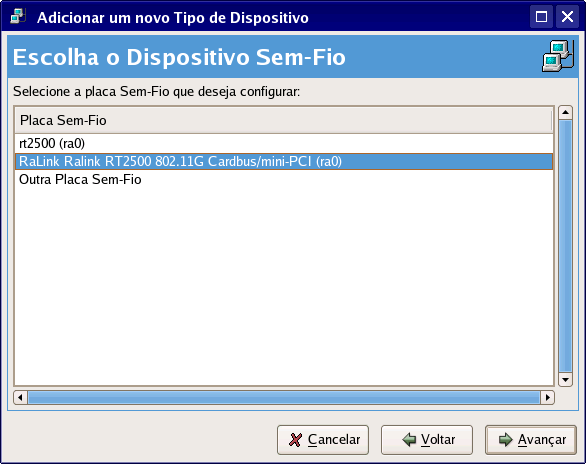Viewport: 586px width, 464px height.
Task: Click the network computers icon in blue header
Action: tap(558, 56)
